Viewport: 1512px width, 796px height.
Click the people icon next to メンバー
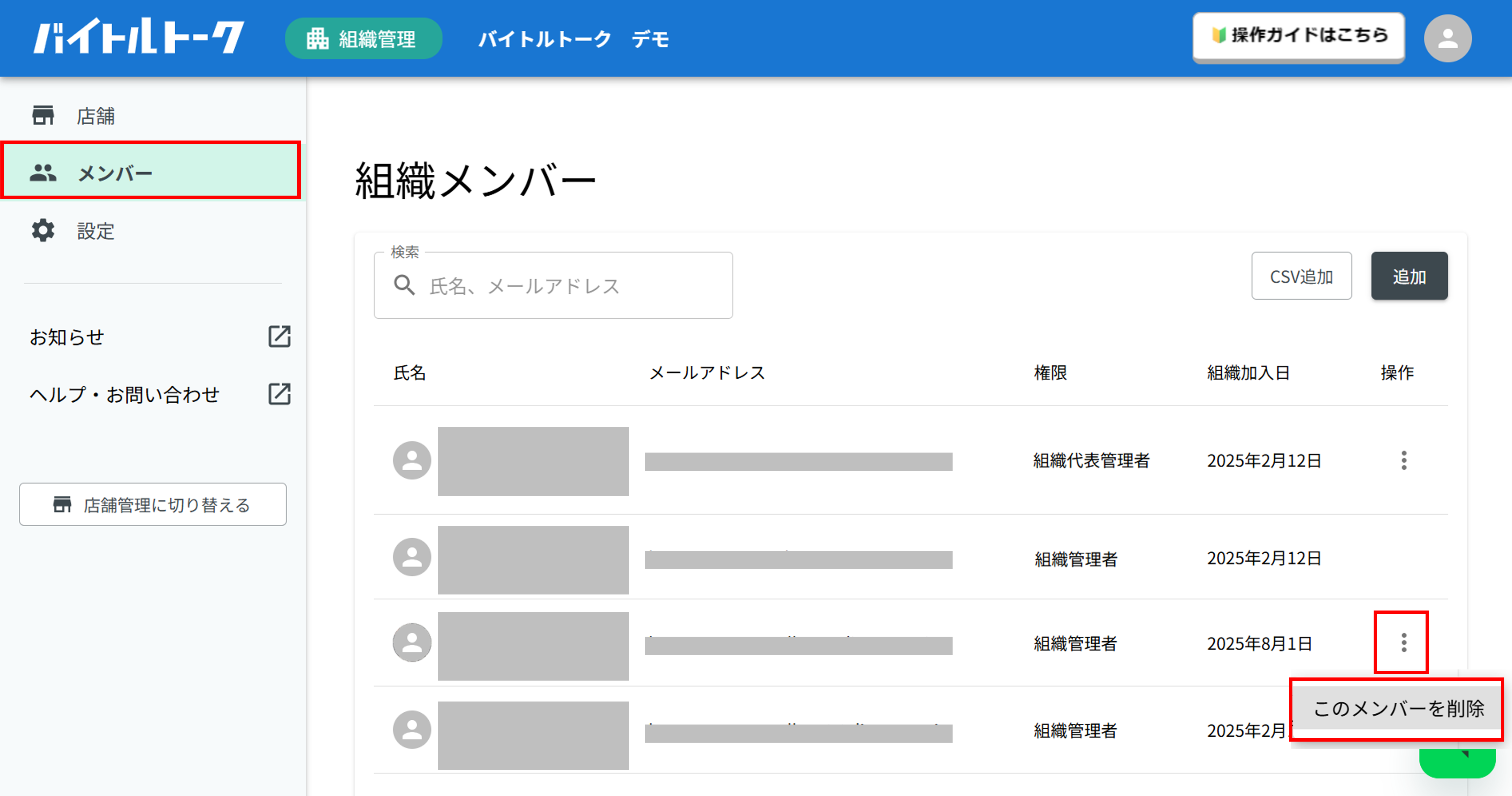click(x=44, y=173)
